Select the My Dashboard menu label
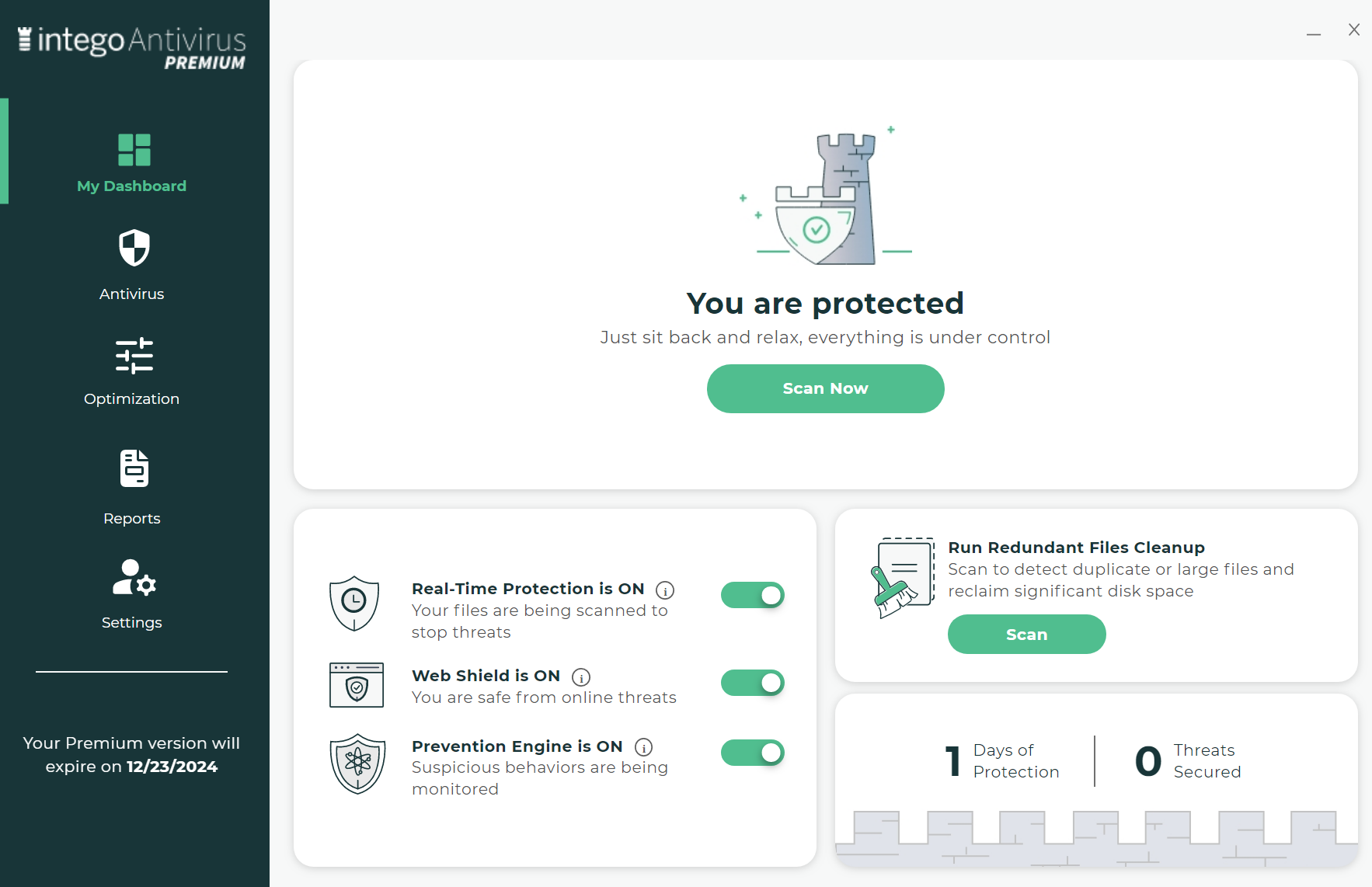 click(131, 186)
